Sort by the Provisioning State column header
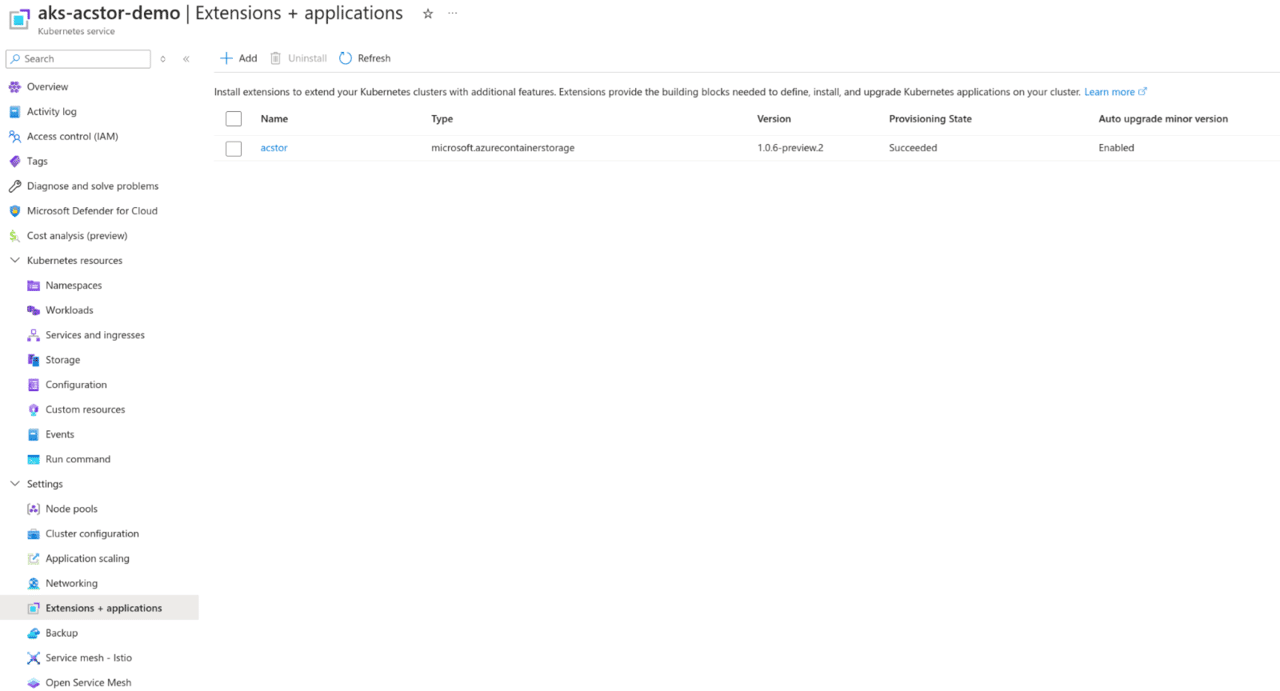Image resolution: width=1280 pixels, height=691 pixels. click(x=930, y=119)
